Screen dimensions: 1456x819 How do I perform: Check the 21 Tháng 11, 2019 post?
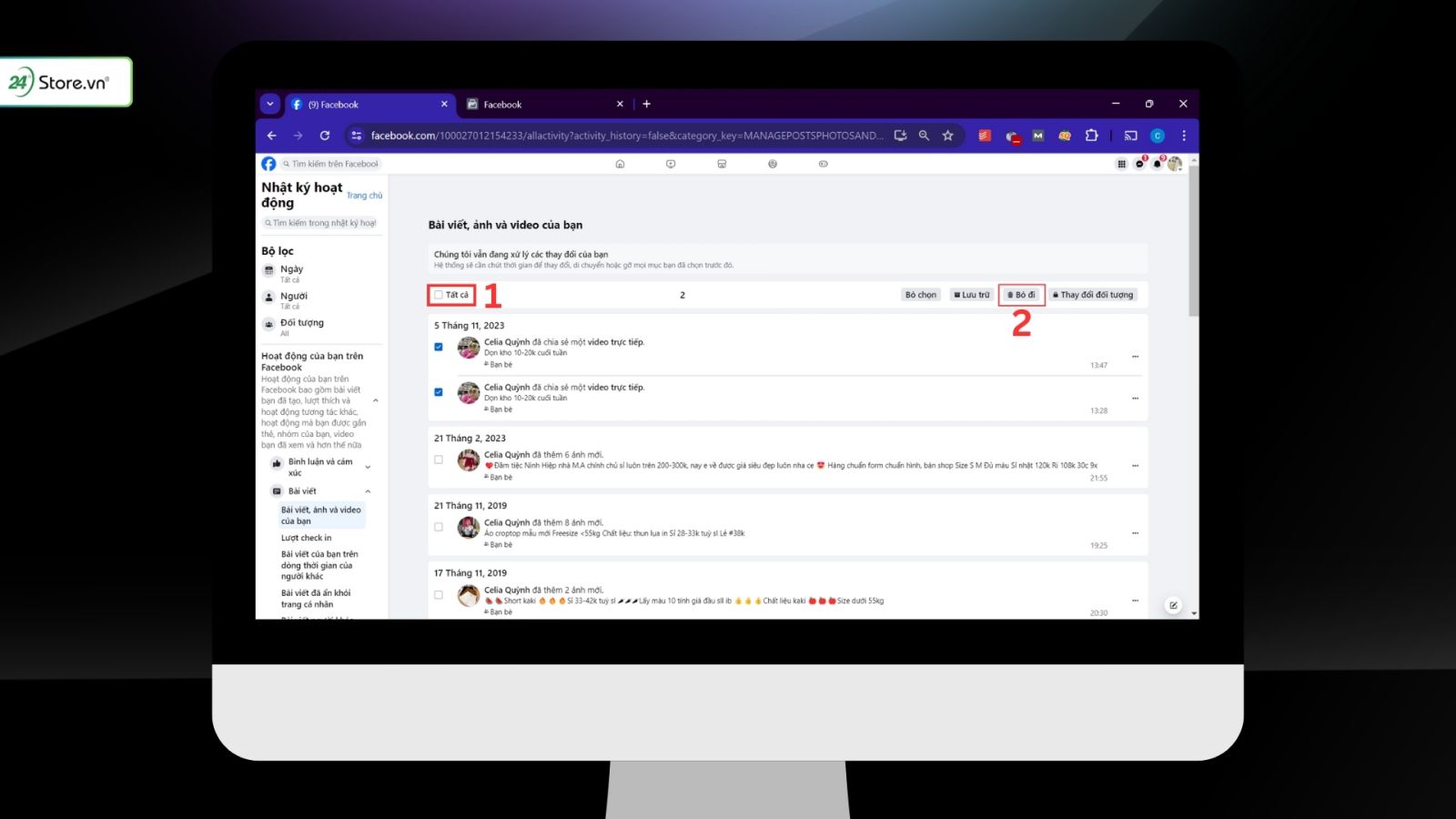click(x=439, y=527)
